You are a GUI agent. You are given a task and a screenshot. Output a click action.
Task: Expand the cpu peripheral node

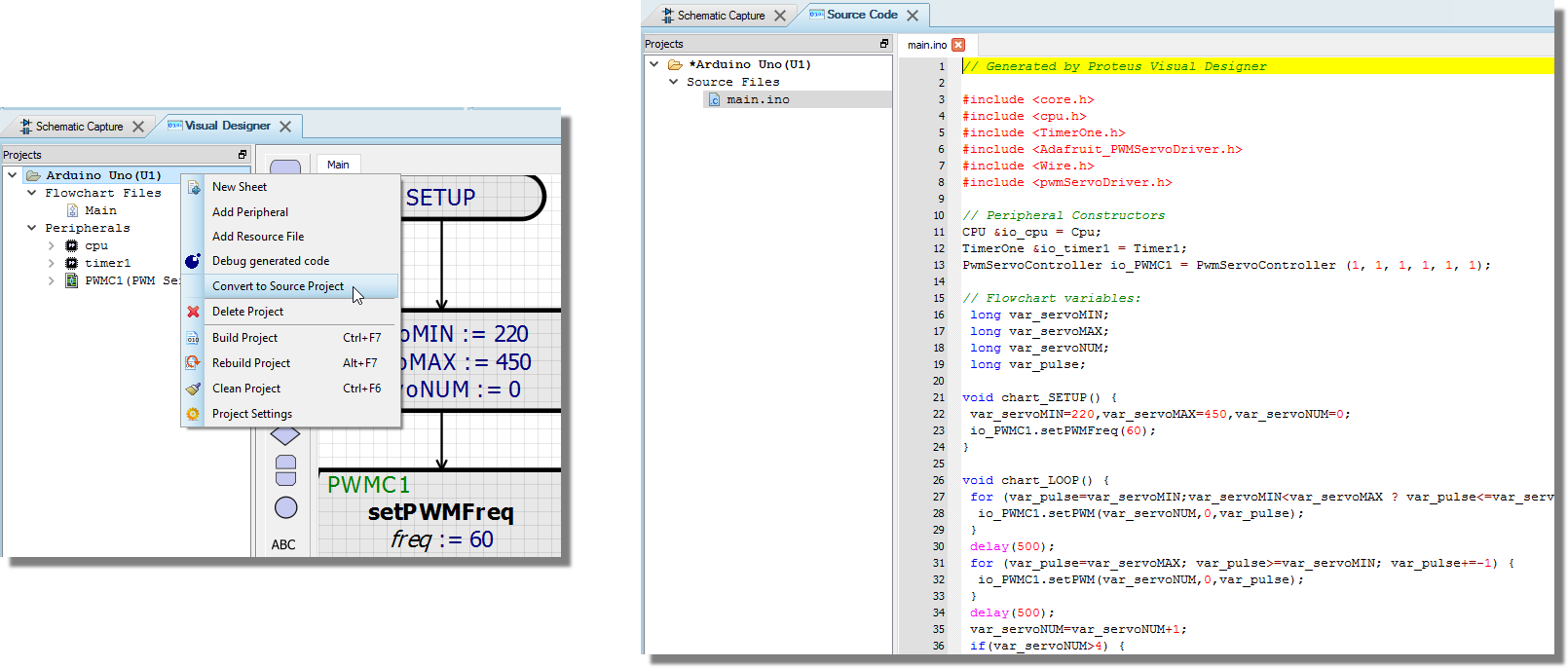click(52, 245)
